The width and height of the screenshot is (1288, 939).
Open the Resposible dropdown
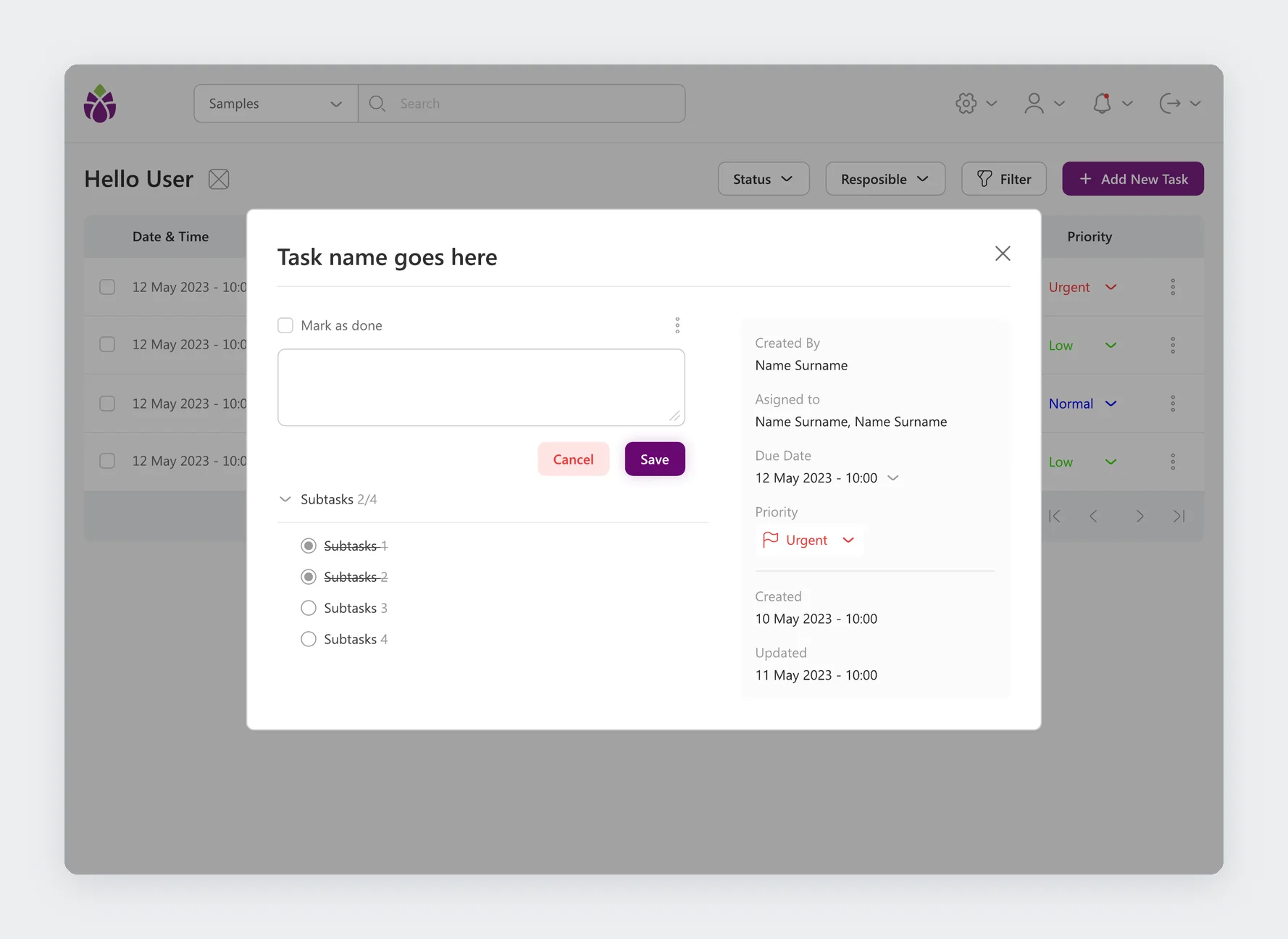point(885,179)
